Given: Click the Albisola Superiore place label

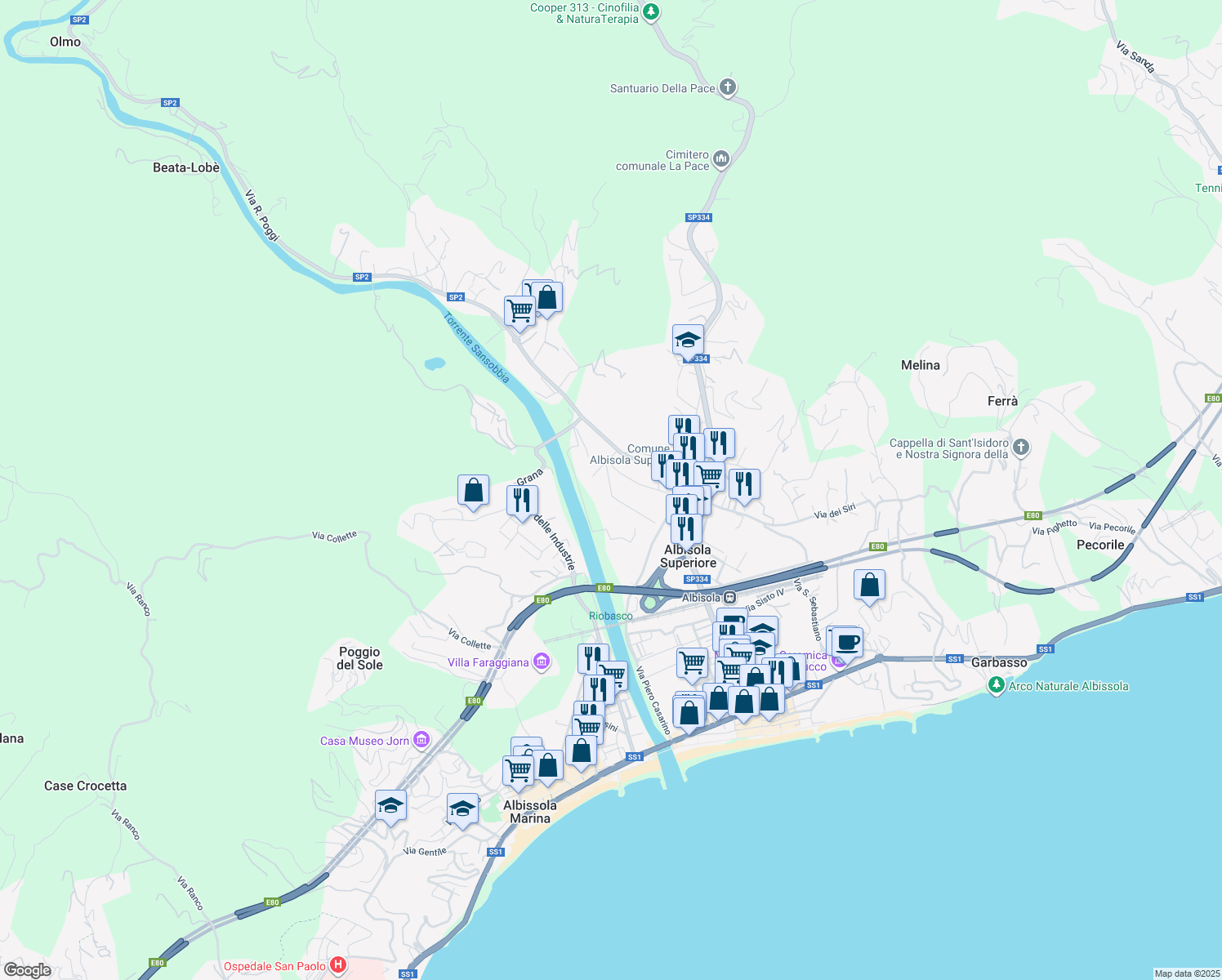Looking at the screenshot, I should [x=688, y=555].
